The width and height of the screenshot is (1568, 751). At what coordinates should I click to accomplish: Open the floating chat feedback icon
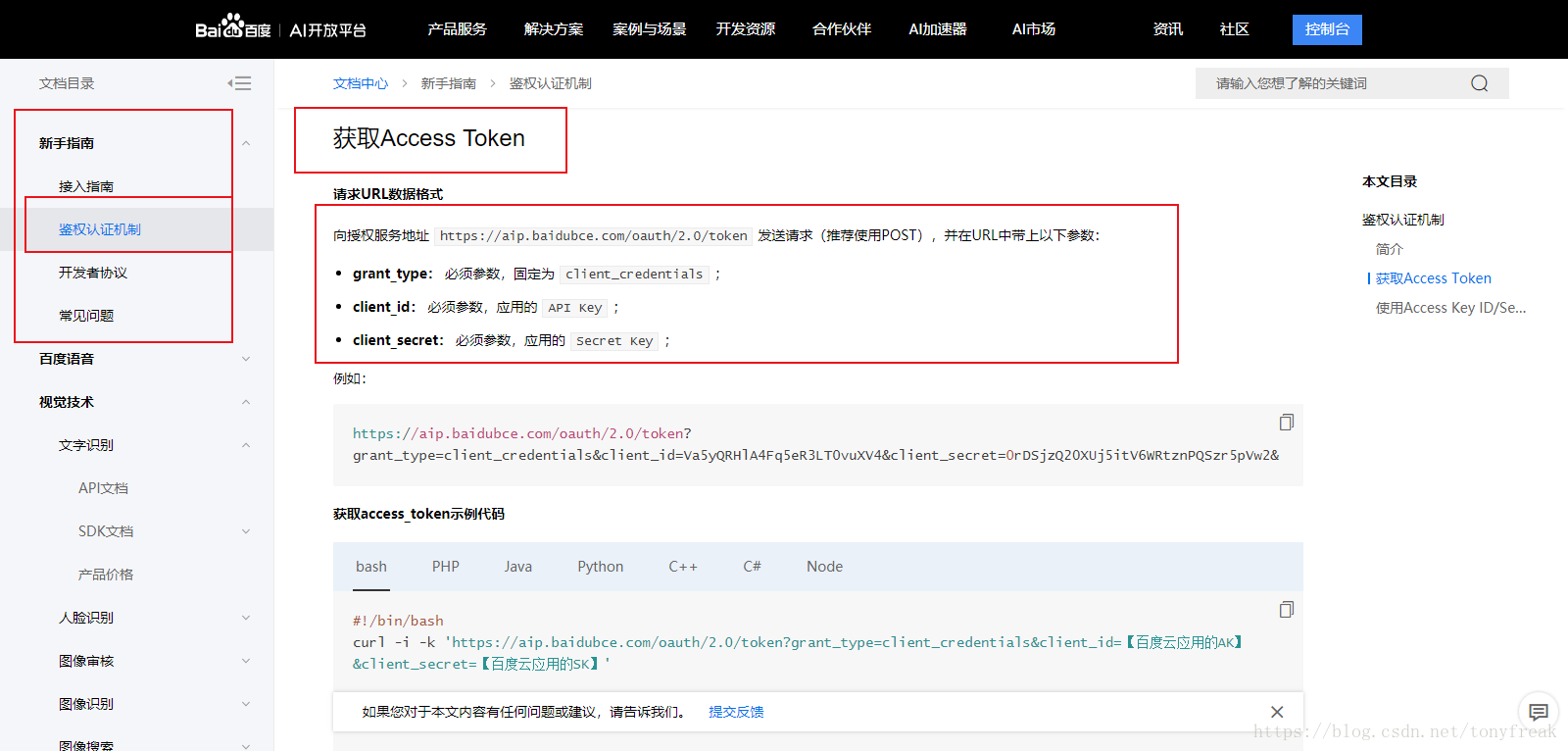(x=1539, y=712)
